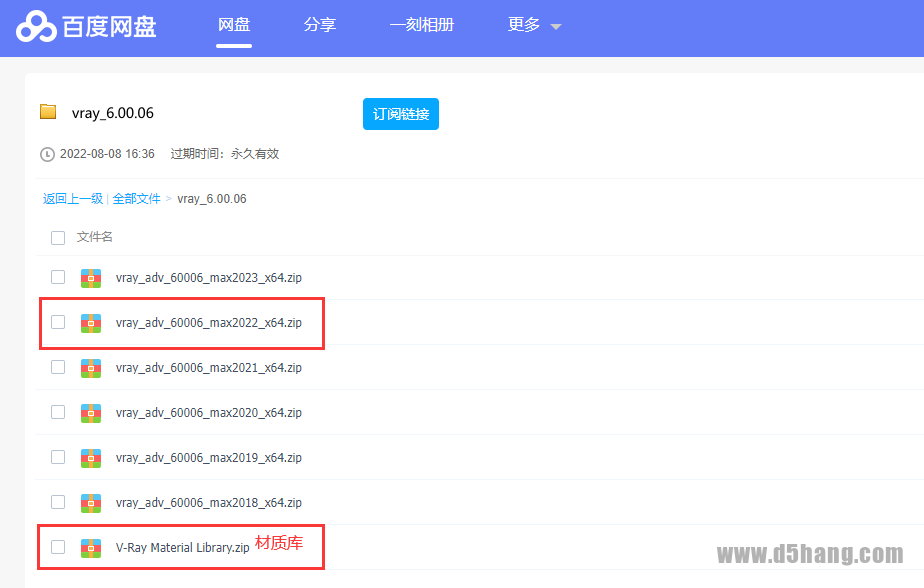Open the vray_adv_60006_max2021_x64.zip file name

tap(208, 368)
